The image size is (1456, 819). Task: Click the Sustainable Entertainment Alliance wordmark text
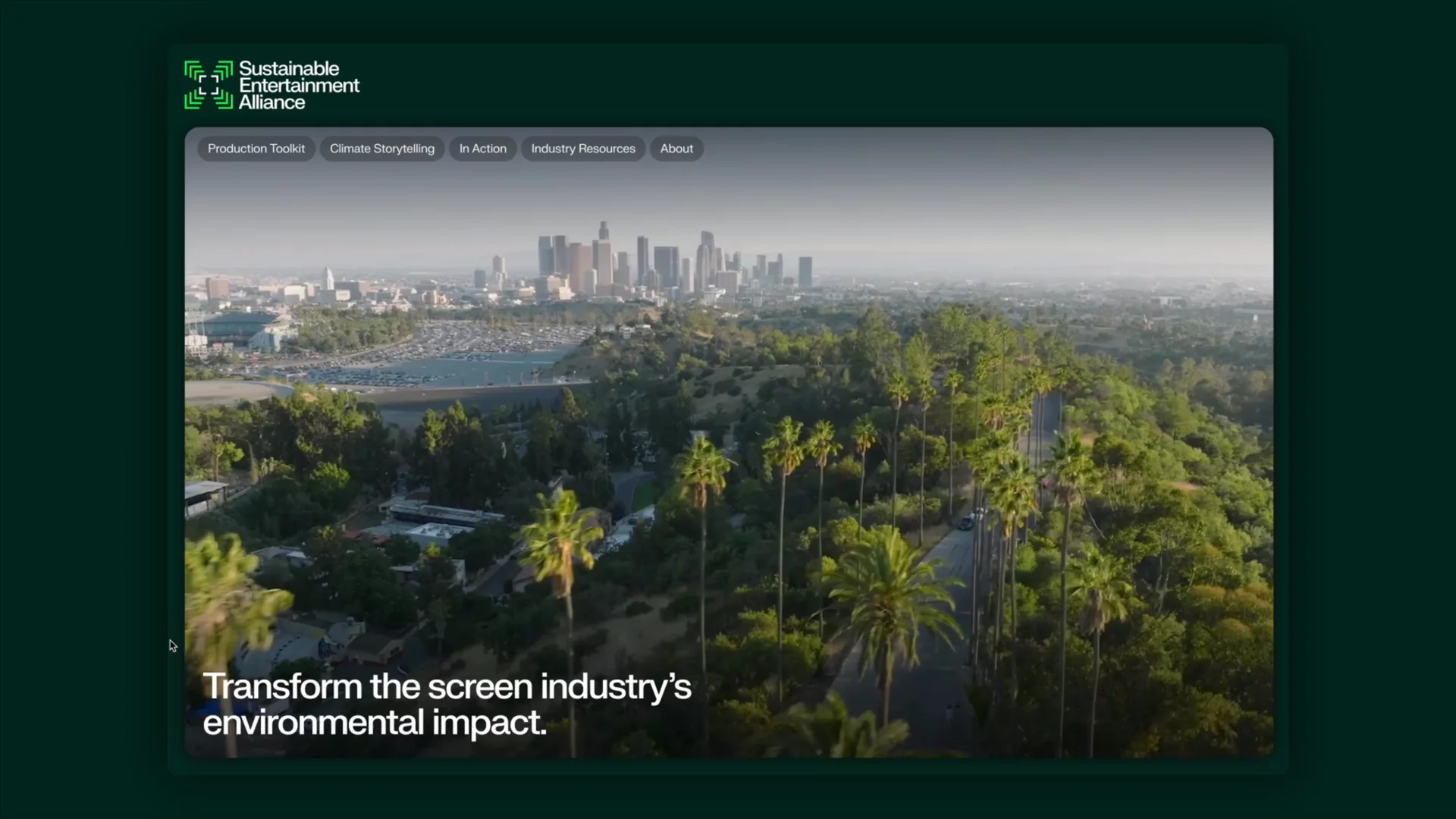tap(299, 86)
